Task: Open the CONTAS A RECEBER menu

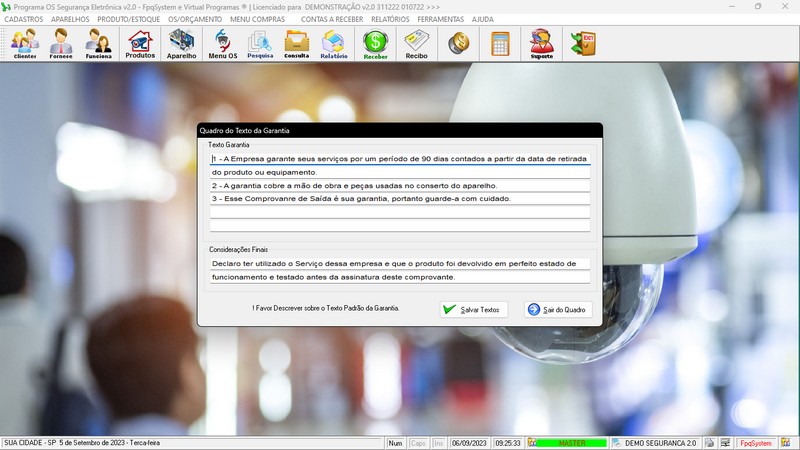Action: [332, 19]
